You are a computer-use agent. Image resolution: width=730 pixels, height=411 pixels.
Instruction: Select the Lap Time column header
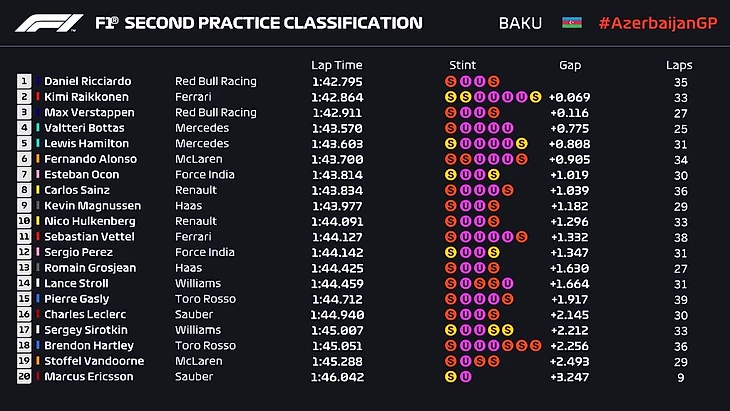coord(334,65)
